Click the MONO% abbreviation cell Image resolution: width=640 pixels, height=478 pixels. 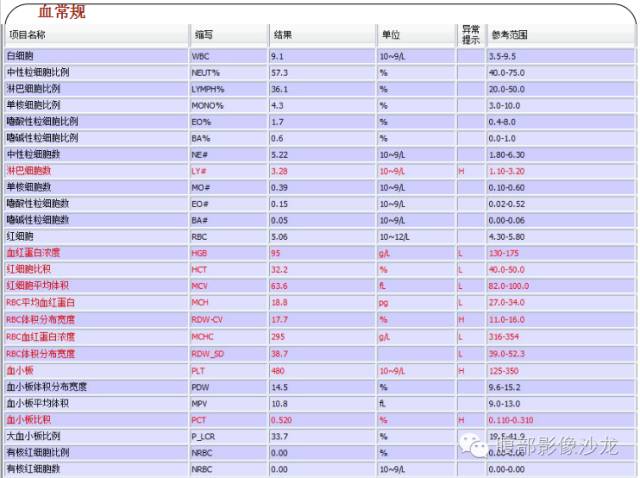207,105
